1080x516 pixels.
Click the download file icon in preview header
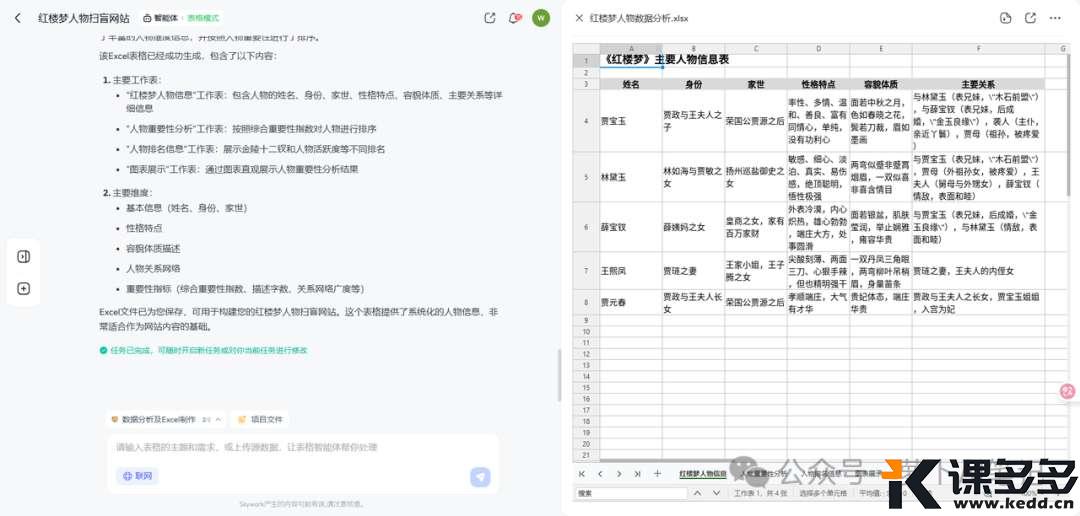(x=1005, y=18)
